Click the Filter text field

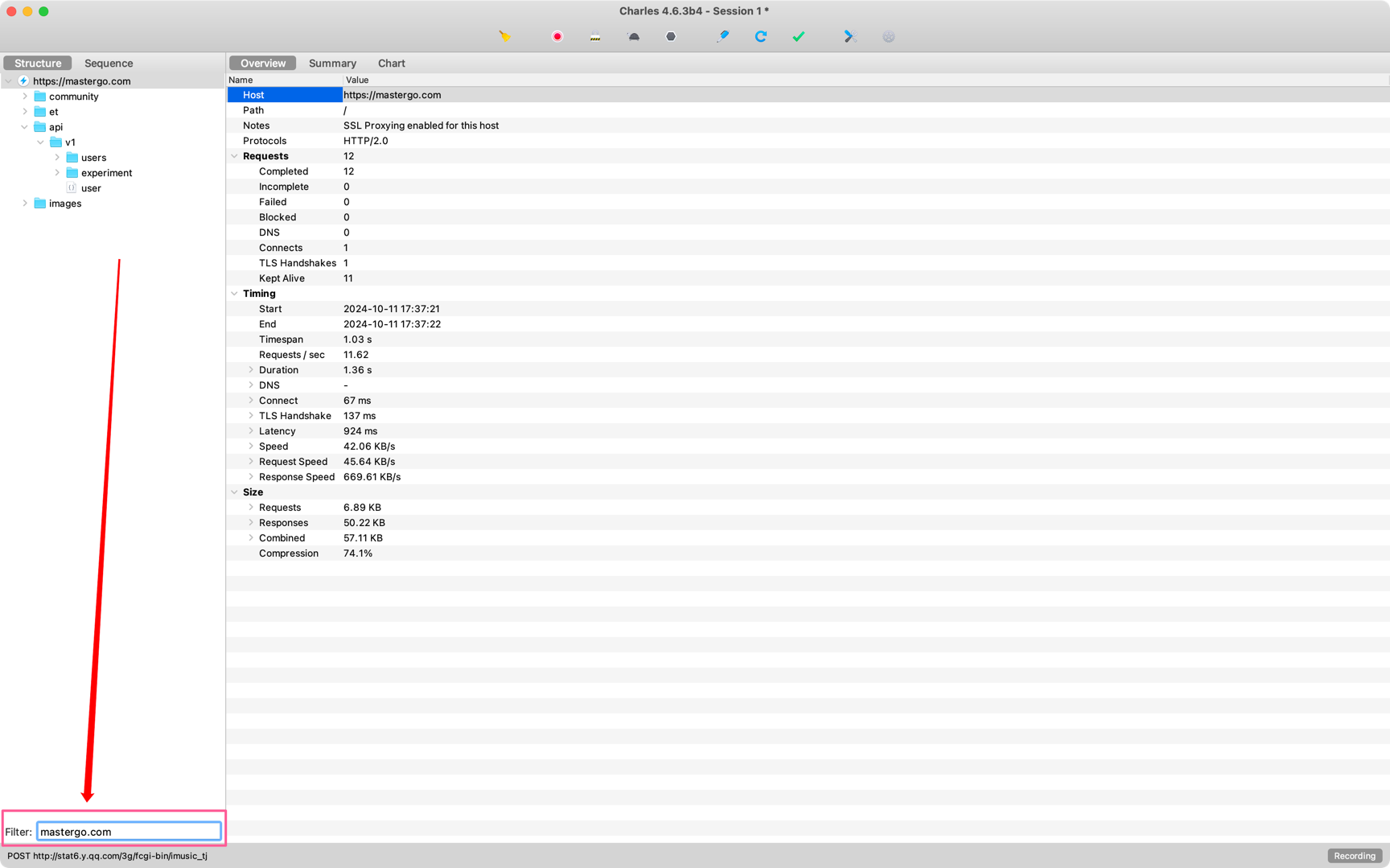point(129,832)
